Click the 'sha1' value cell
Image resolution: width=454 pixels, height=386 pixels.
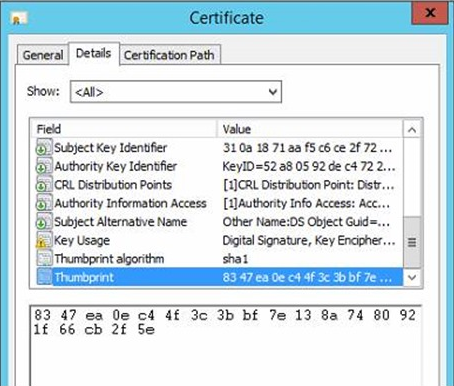click(235, 259)
